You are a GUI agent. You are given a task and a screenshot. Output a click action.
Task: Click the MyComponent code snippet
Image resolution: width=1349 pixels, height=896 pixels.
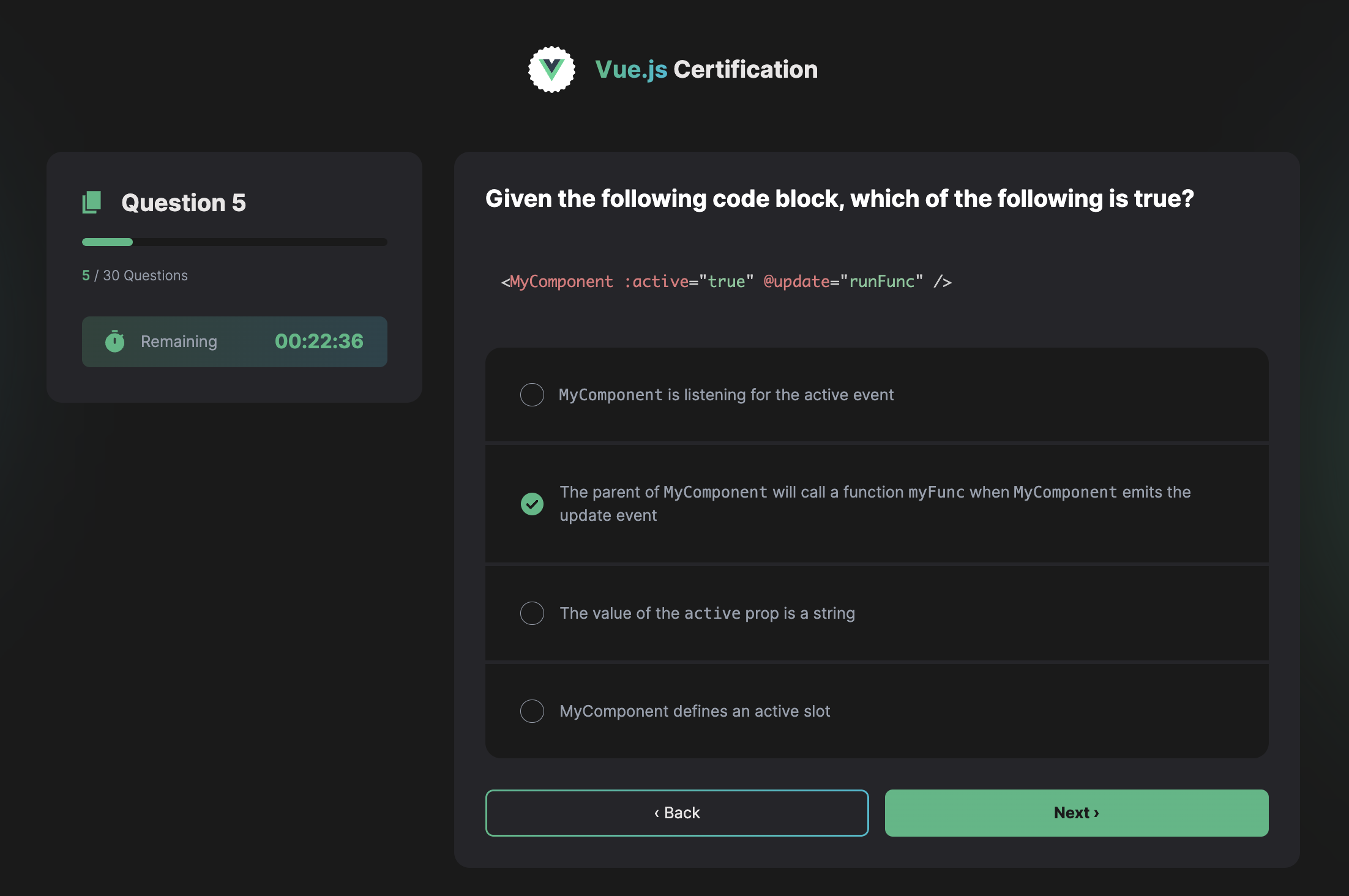tap(727, 282)
